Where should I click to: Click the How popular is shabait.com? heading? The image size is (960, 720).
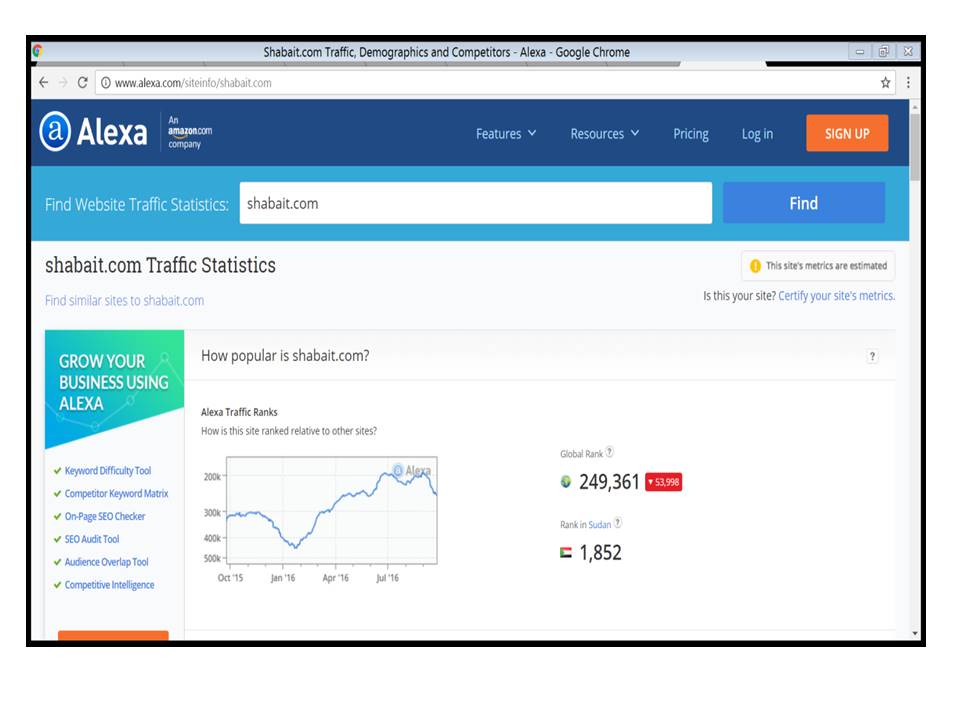[285, 356]
